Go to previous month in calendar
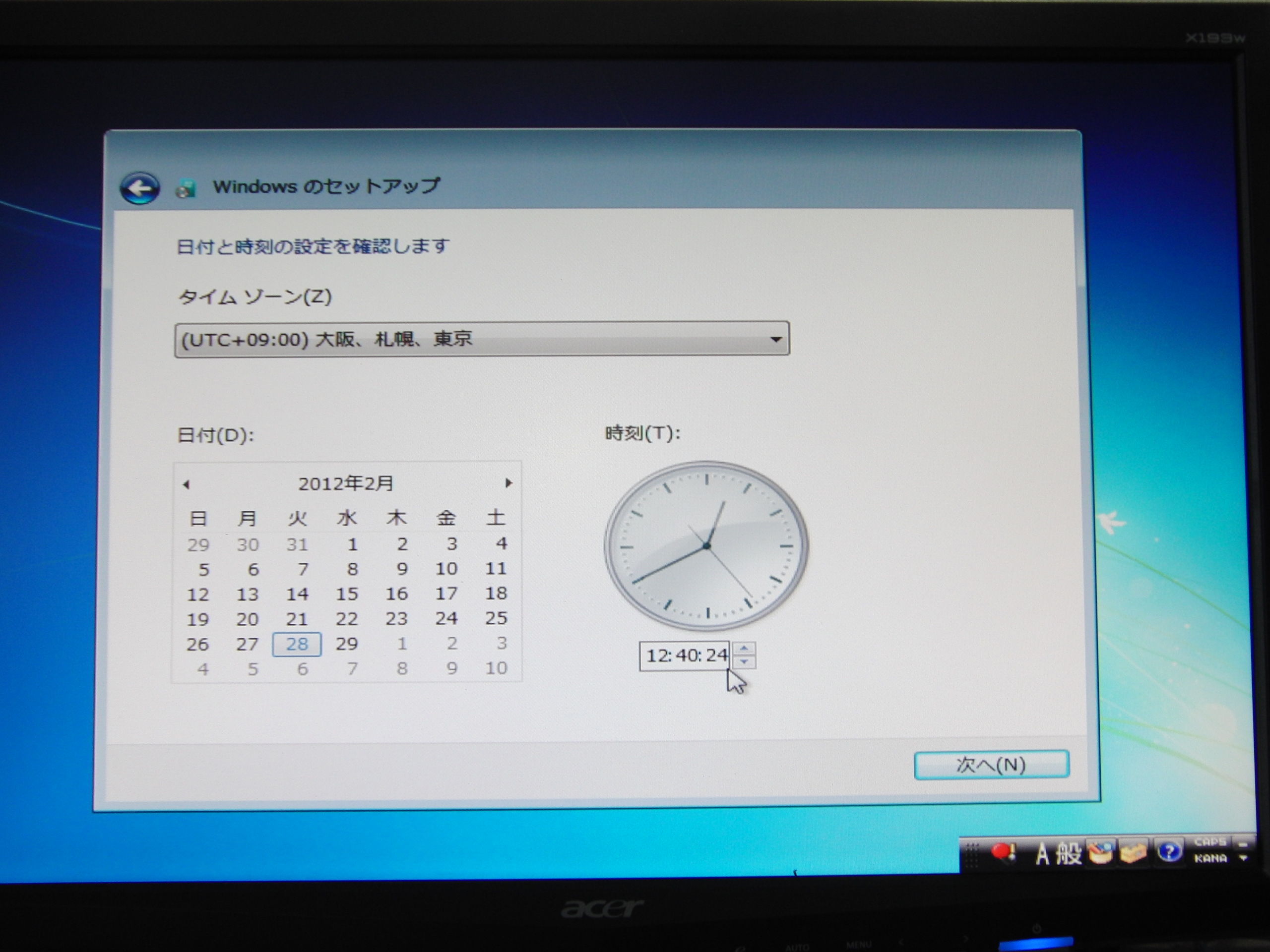The width and height of the screenshot is (1270, 952). pos(186,484)
